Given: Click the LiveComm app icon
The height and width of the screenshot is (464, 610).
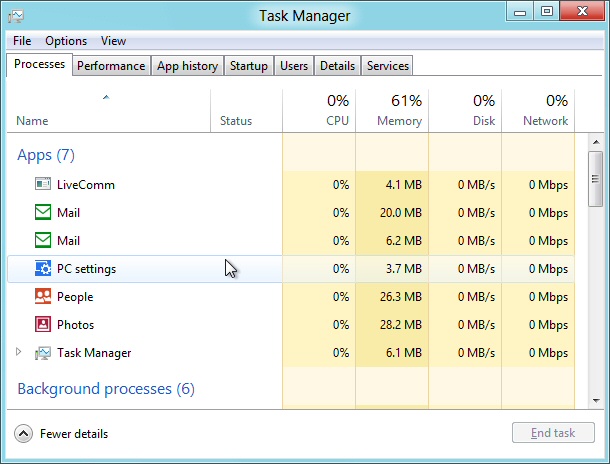Looking at the screenshot, I should tap(43, 184).
